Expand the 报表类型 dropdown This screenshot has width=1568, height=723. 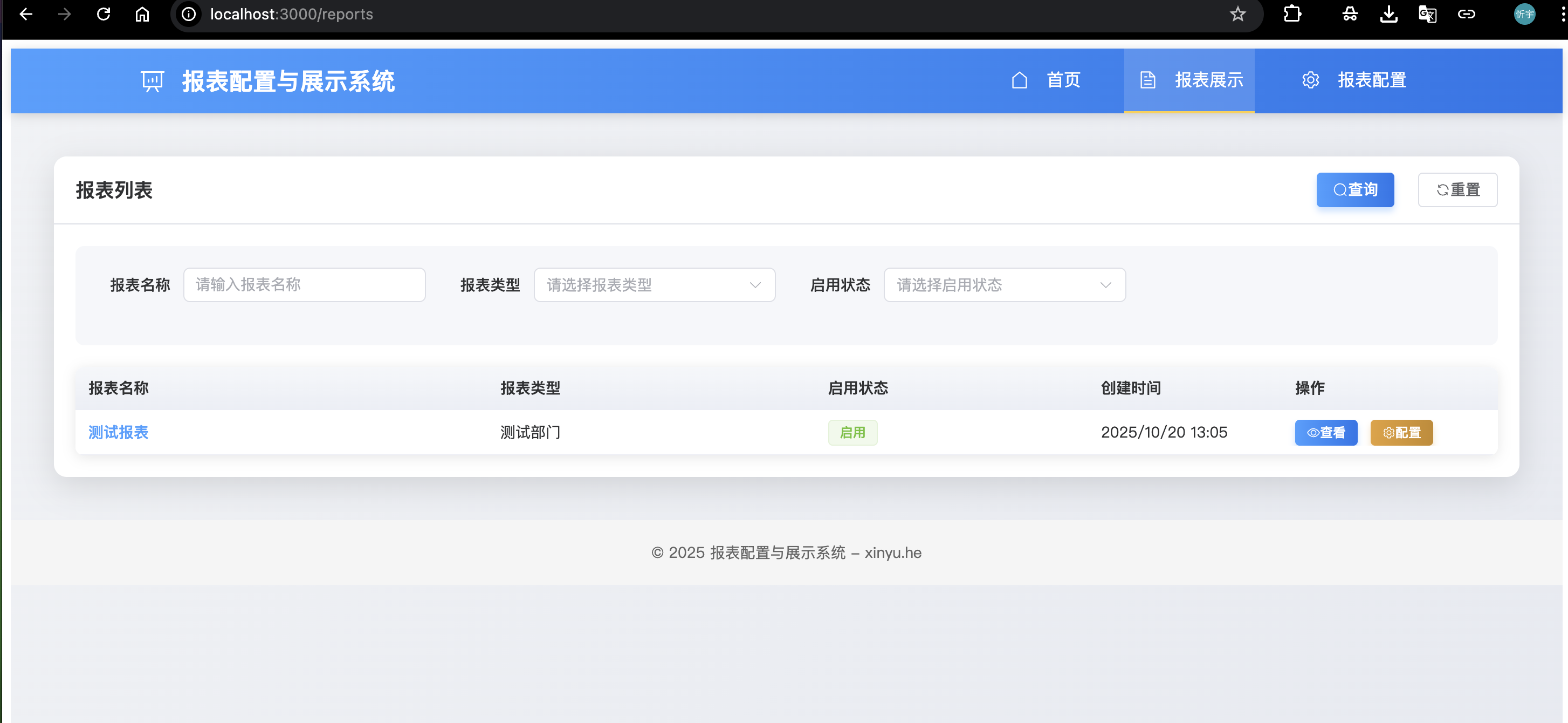click(x=655, y=284)
